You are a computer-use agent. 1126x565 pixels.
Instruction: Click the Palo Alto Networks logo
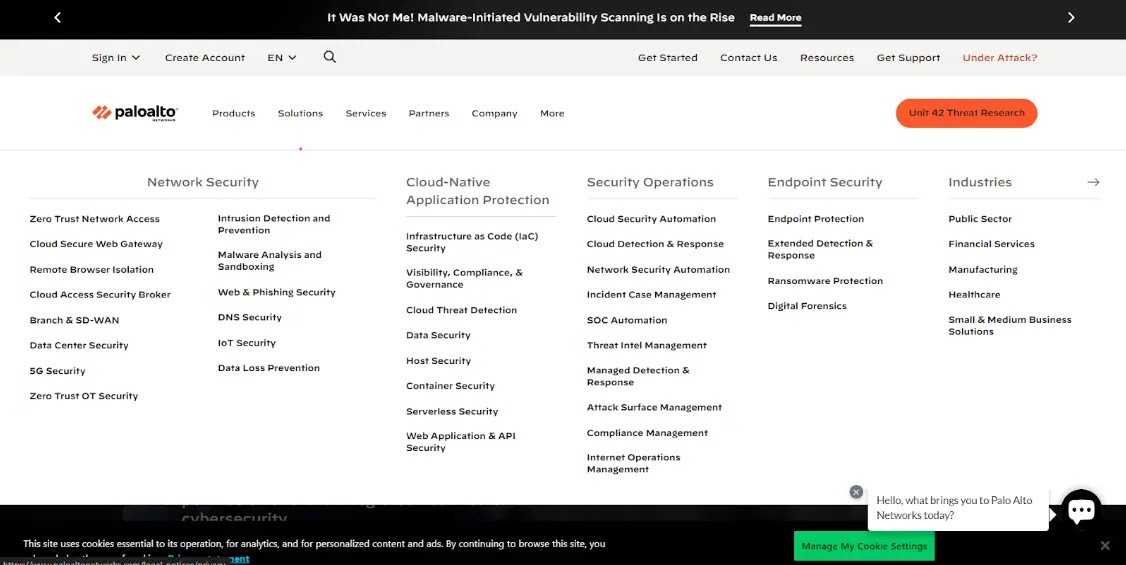pos(135,113)
